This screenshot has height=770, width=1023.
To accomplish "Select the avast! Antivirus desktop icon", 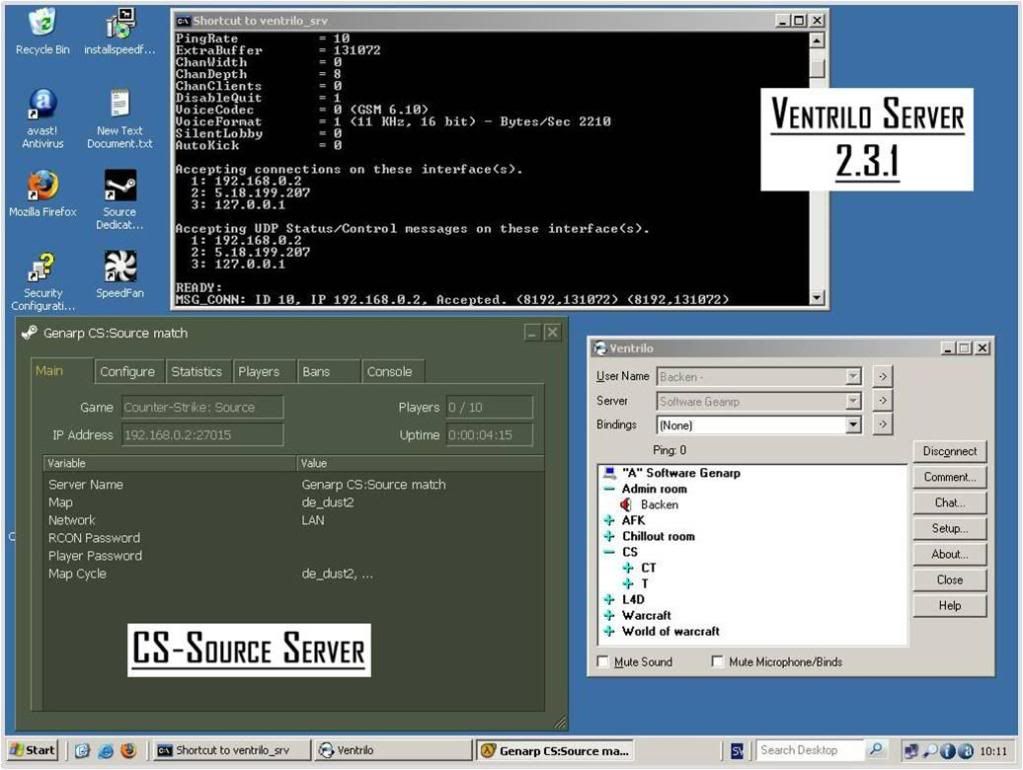I will [42, 119].
